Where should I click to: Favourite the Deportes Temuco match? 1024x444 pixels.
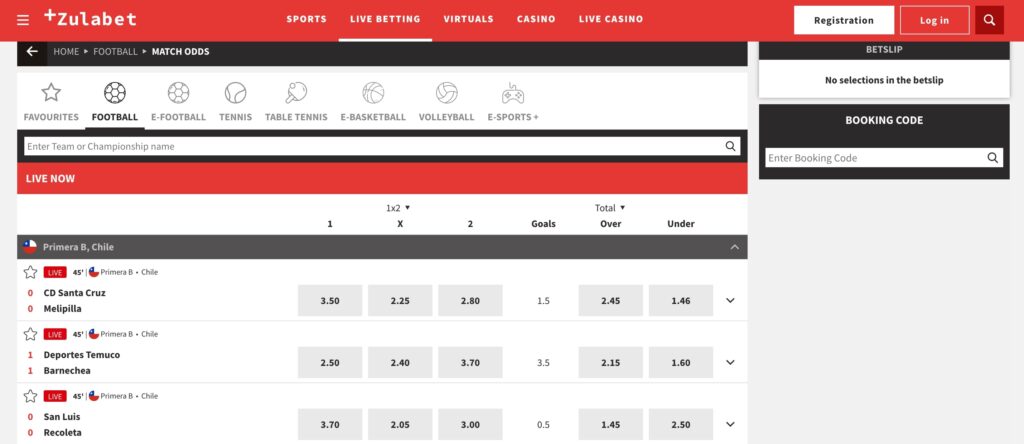[x=30, y=334]
